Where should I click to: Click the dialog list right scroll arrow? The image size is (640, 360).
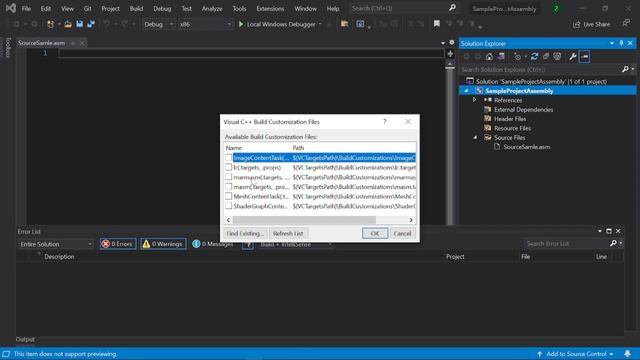pos(411,220)
